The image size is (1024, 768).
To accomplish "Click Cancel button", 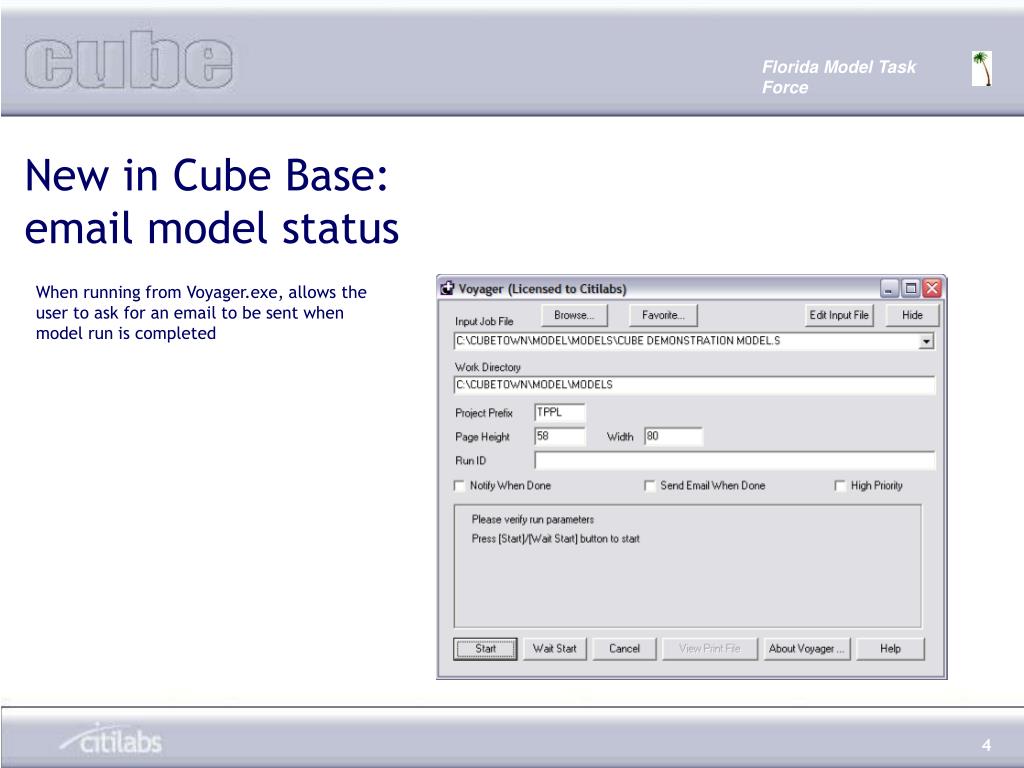I will click(x=624, y=648).
